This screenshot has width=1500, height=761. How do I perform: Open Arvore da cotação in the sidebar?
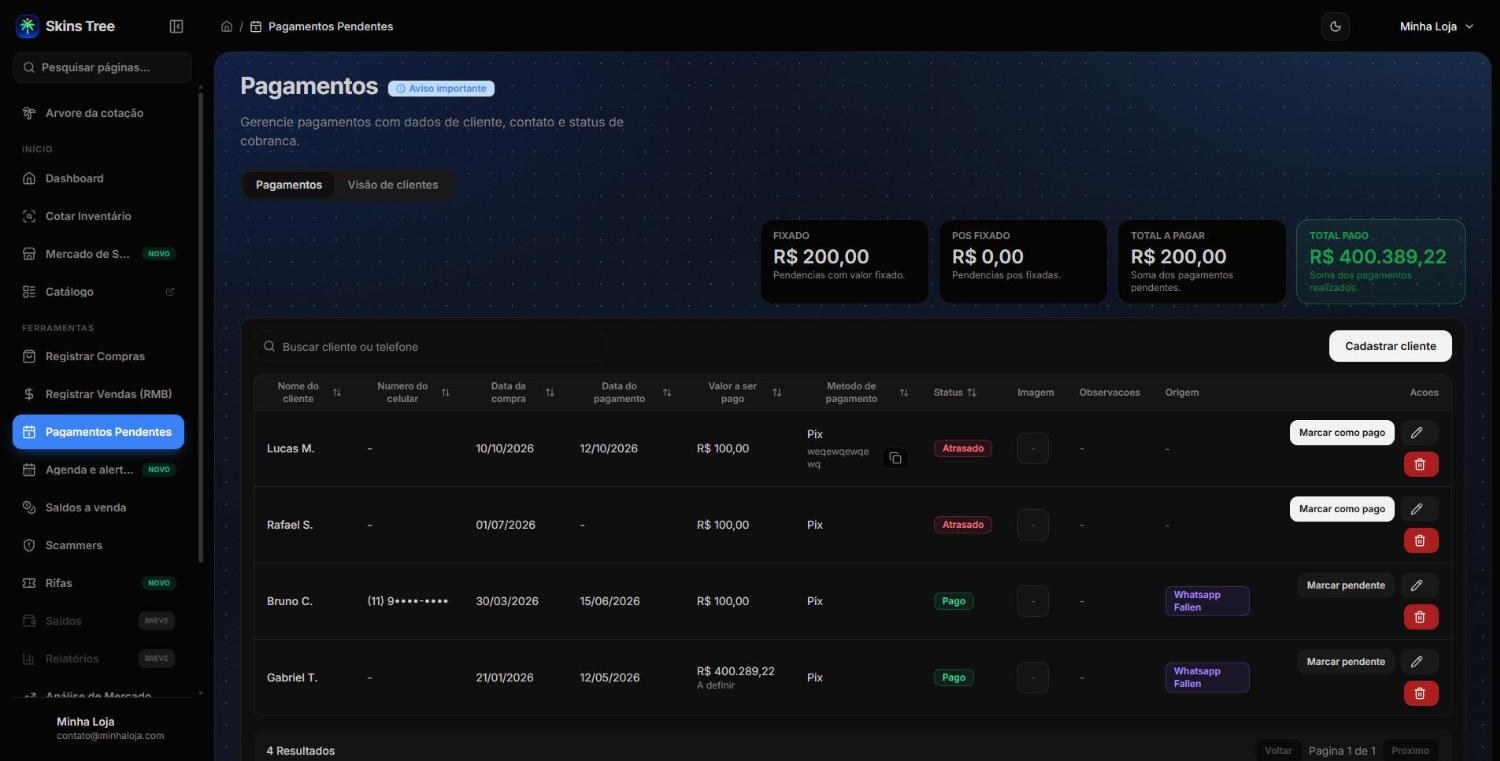point(97,113)
